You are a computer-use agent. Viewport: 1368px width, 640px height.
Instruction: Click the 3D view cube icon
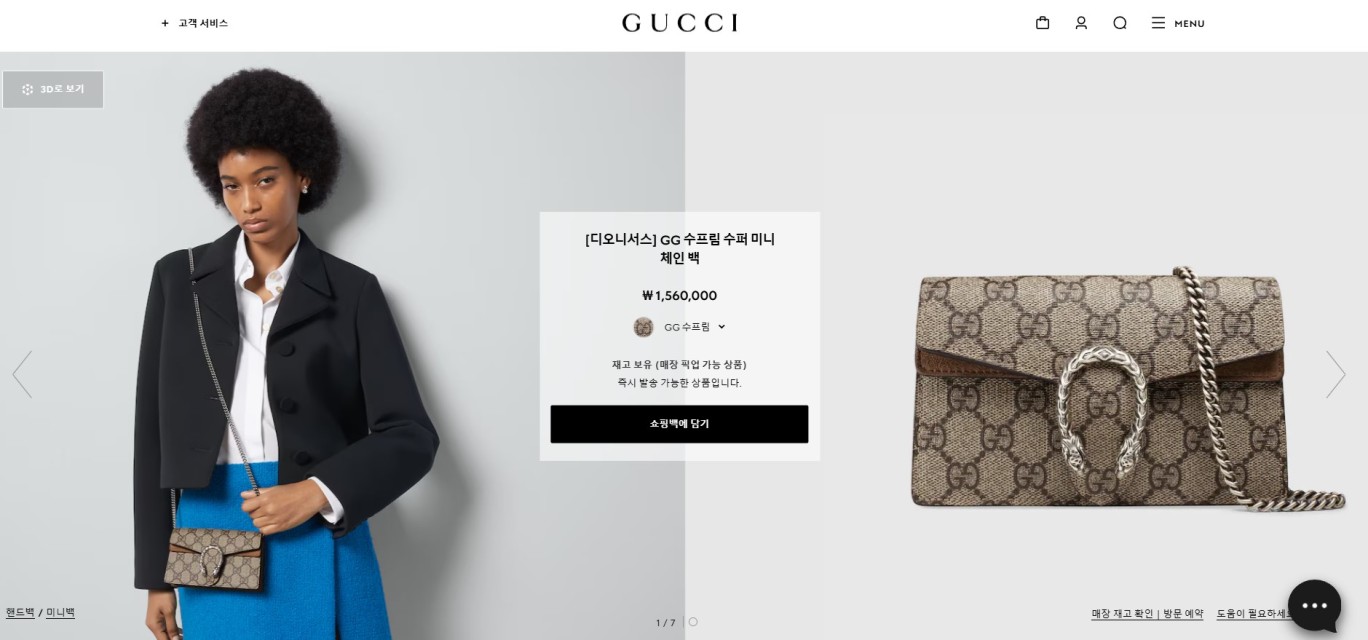(x=28, y=89)
